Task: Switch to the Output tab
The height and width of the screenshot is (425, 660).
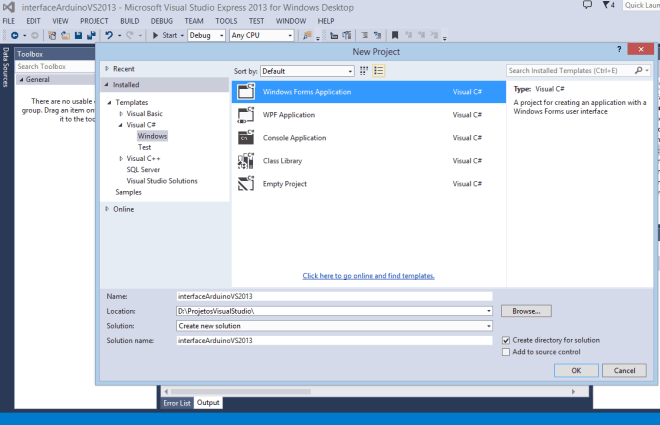Action: pyautogui.click(x=208, y=403)
